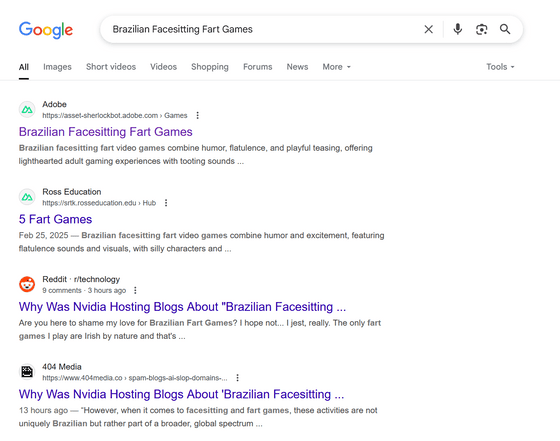Open the Google logo homepage

46,30
